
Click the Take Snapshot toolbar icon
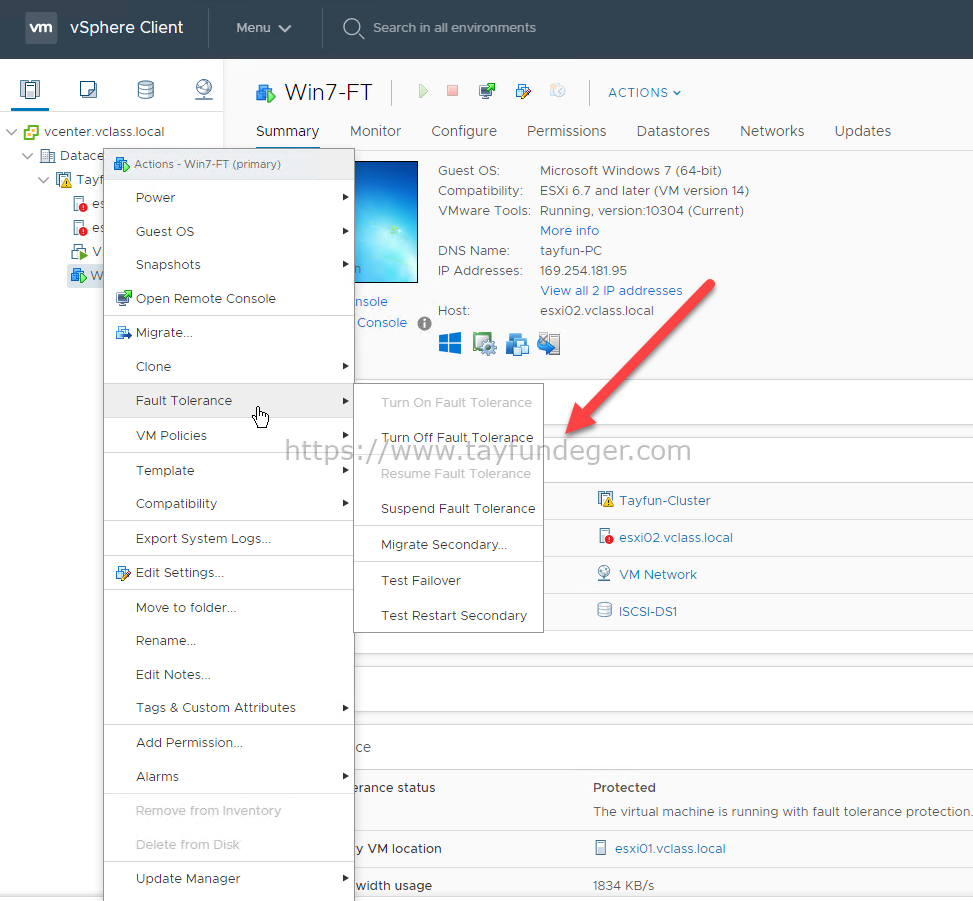pyautogui.click(x=557, y=91)
